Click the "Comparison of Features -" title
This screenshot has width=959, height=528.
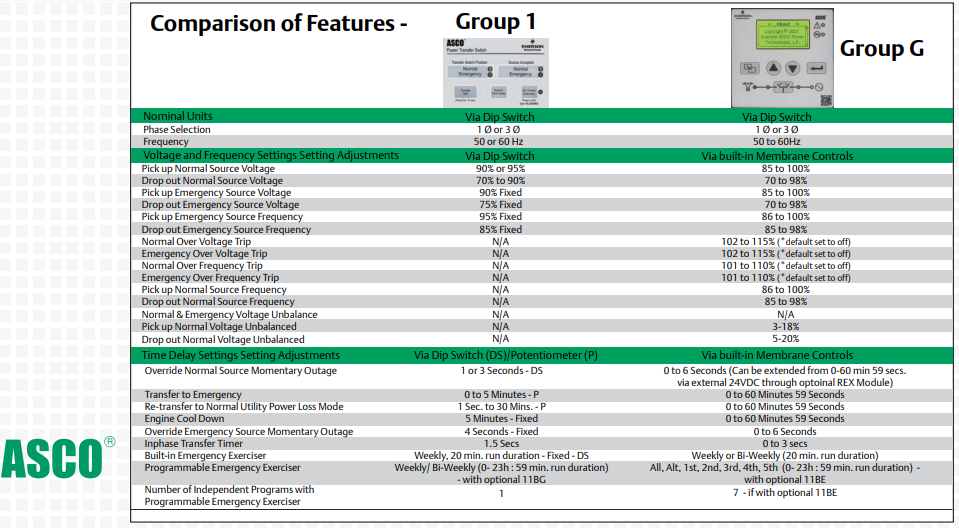tap(279, 24)
